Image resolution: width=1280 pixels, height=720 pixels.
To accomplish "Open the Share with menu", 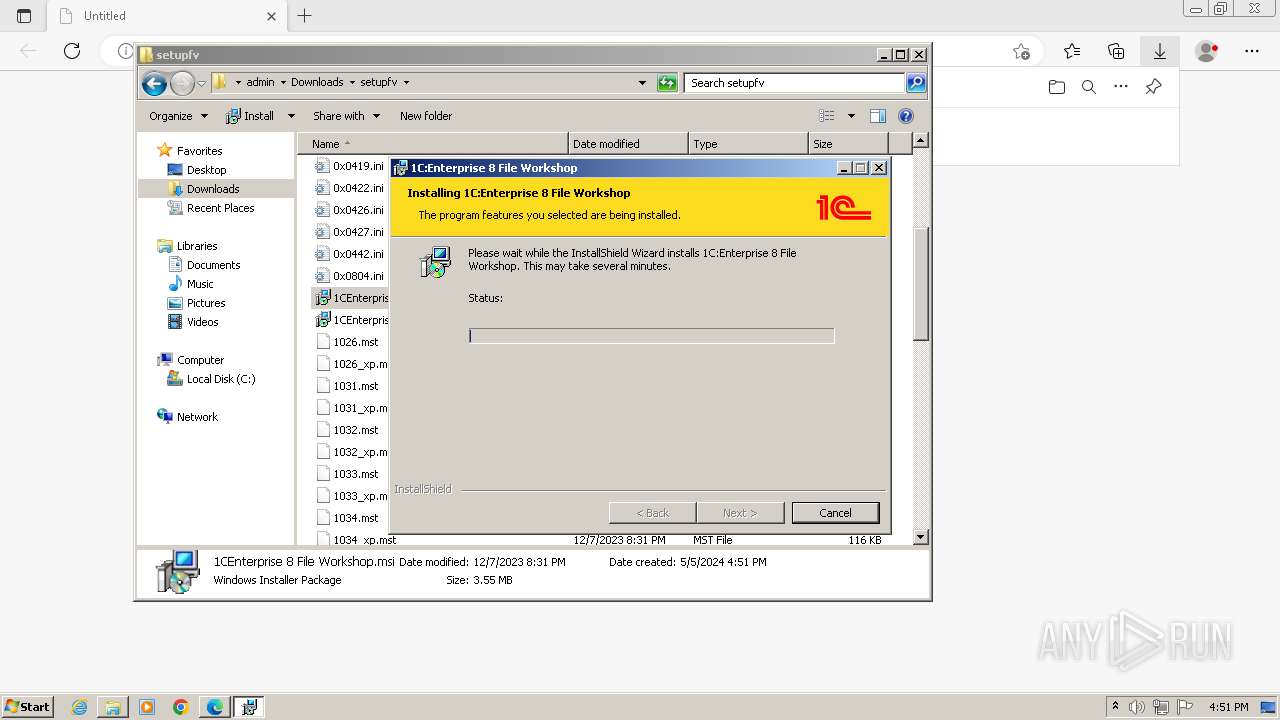I will pyautogui.click(x=346, y=116).
